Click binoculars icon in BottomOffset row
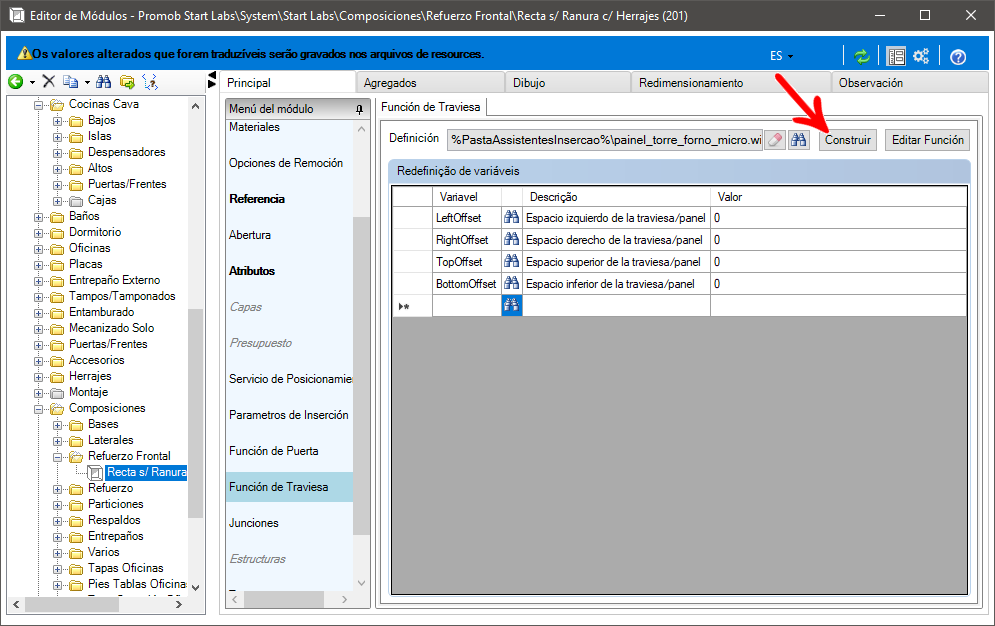Screen dimensions: 995x626 coord(511,284)
